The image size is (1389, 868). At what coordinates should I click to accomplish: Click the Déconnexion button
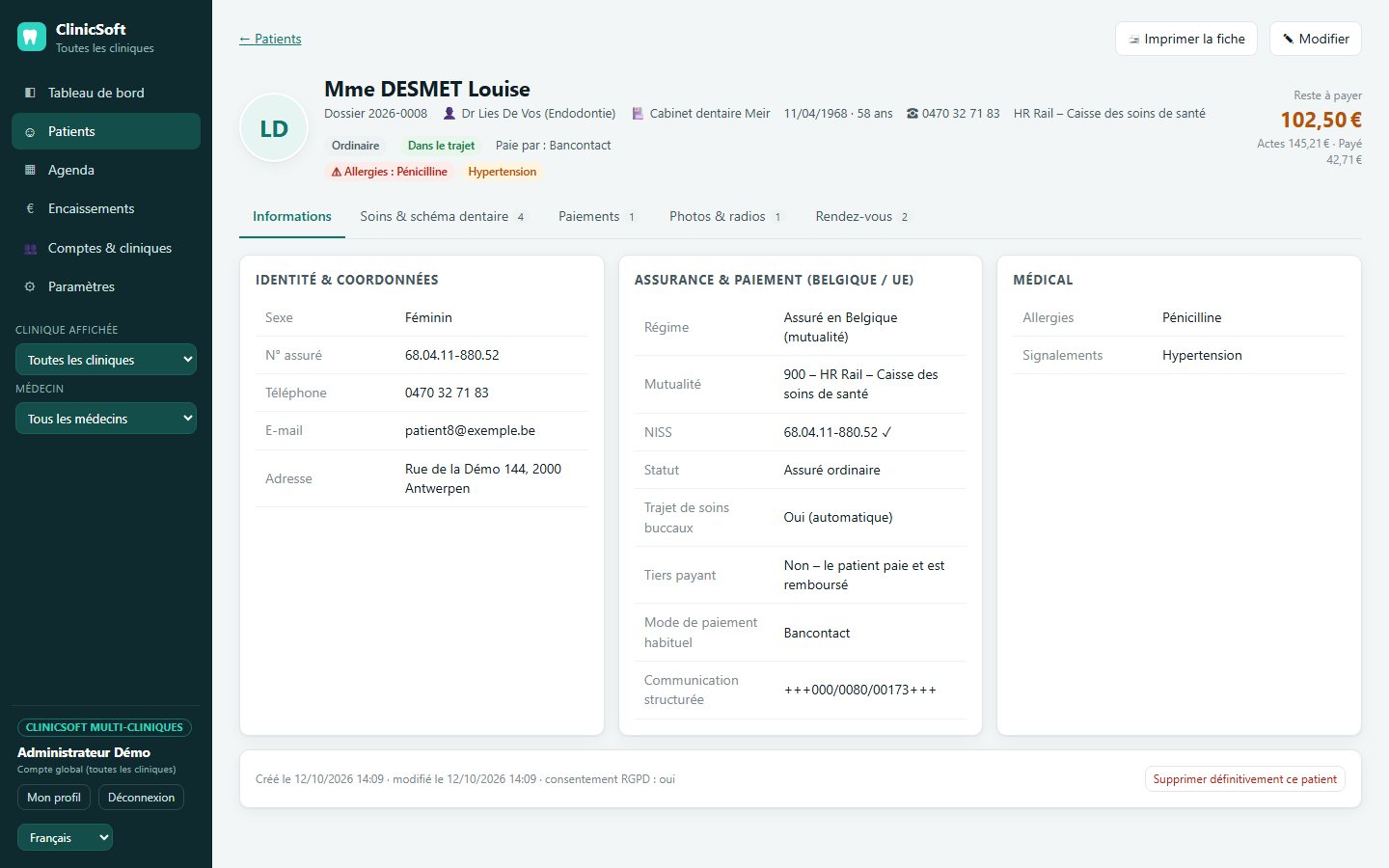(141, 798)
